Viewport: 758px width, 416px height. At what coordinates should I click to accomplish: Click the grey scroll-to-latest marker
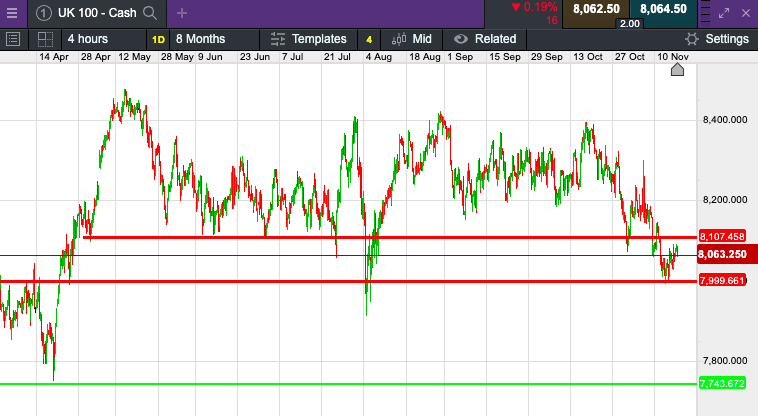click(x=677, y=70)
